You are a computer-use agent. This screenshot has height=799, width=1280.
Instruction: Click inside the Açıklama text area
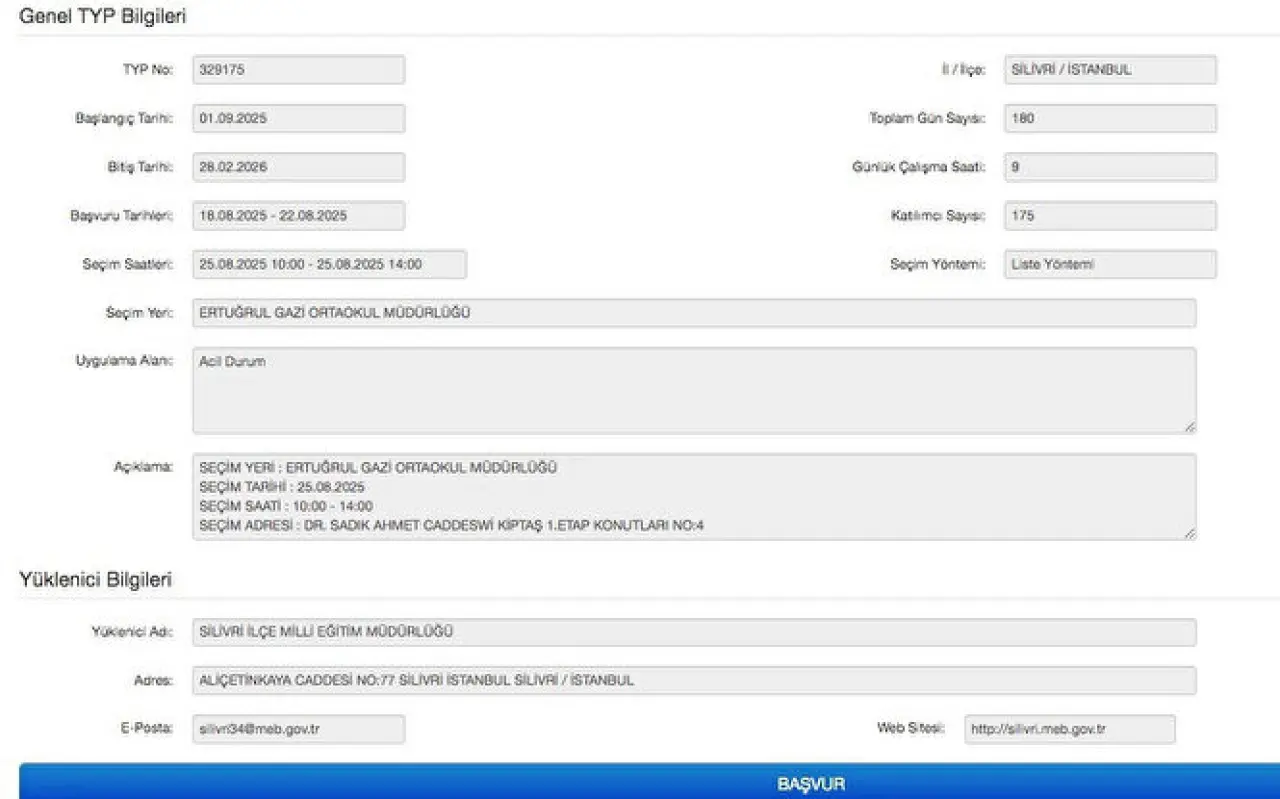tap(694, 497)
